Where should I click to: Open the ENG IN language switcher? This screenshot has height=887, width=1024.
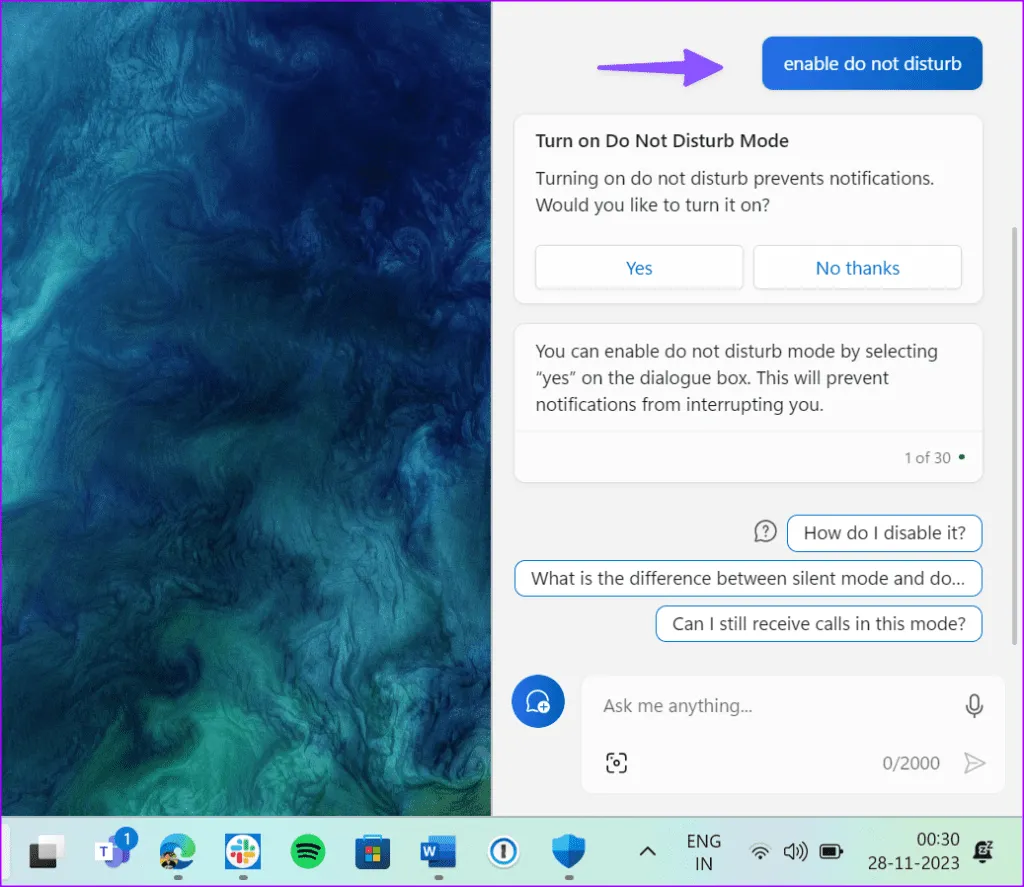(x=704, y=851)
